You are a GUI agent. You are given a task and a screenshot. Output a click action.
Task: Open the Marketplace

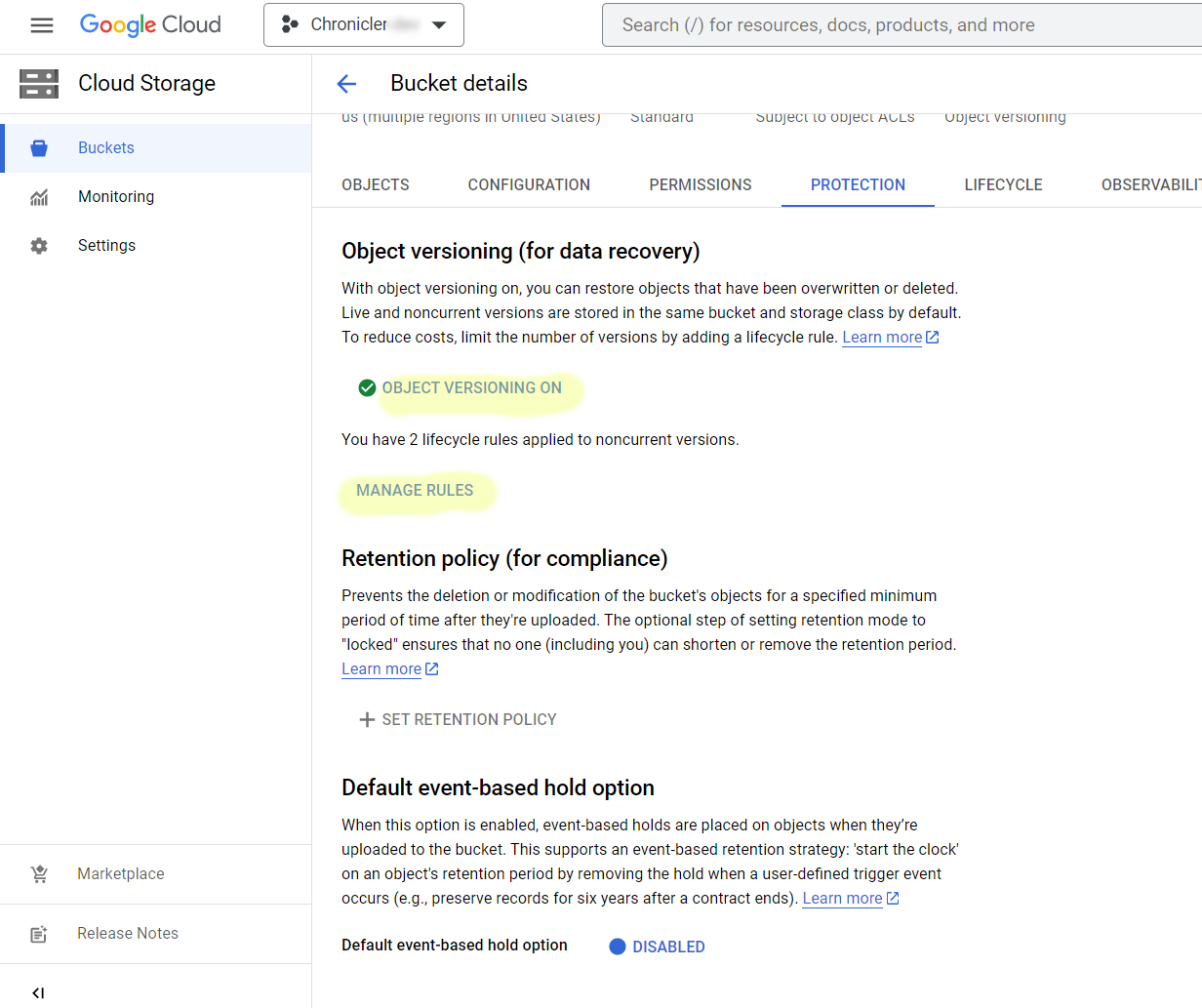click(x=120, y=873)
